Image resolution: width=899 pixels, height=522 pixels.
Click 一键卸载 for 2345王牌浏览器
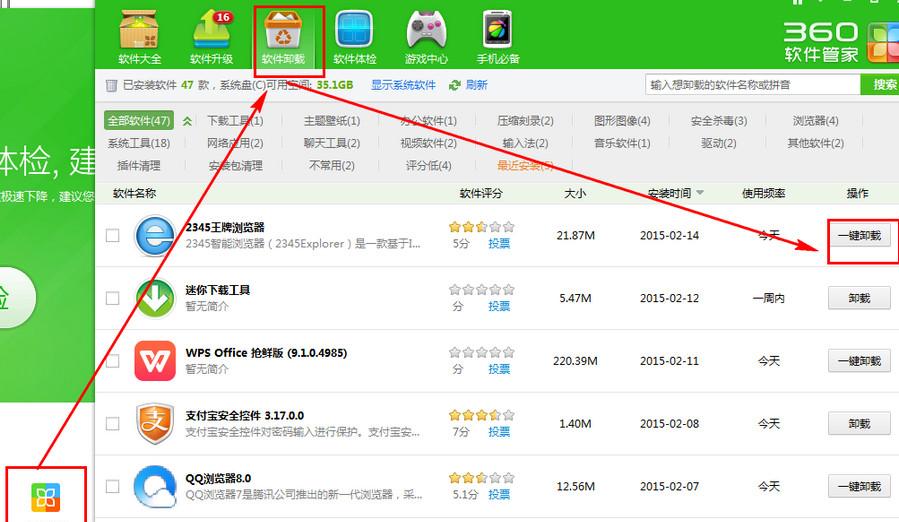859,236
